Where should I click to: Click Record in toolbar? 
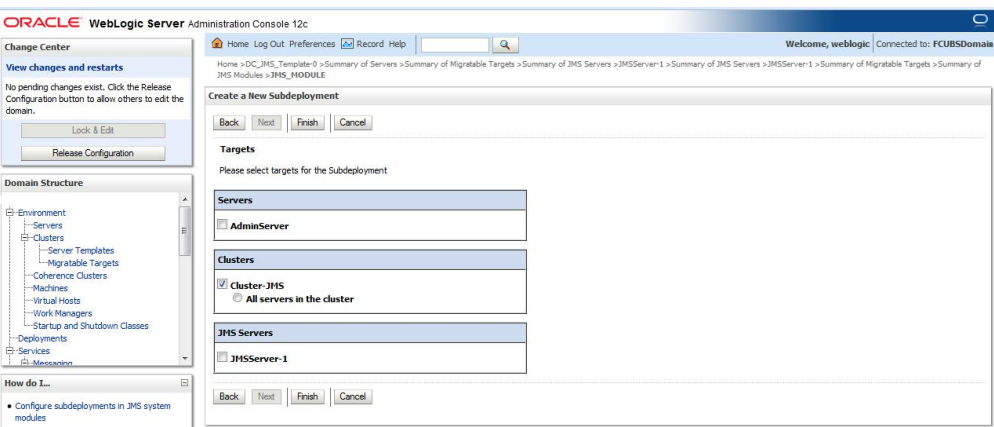coord(370,44)
